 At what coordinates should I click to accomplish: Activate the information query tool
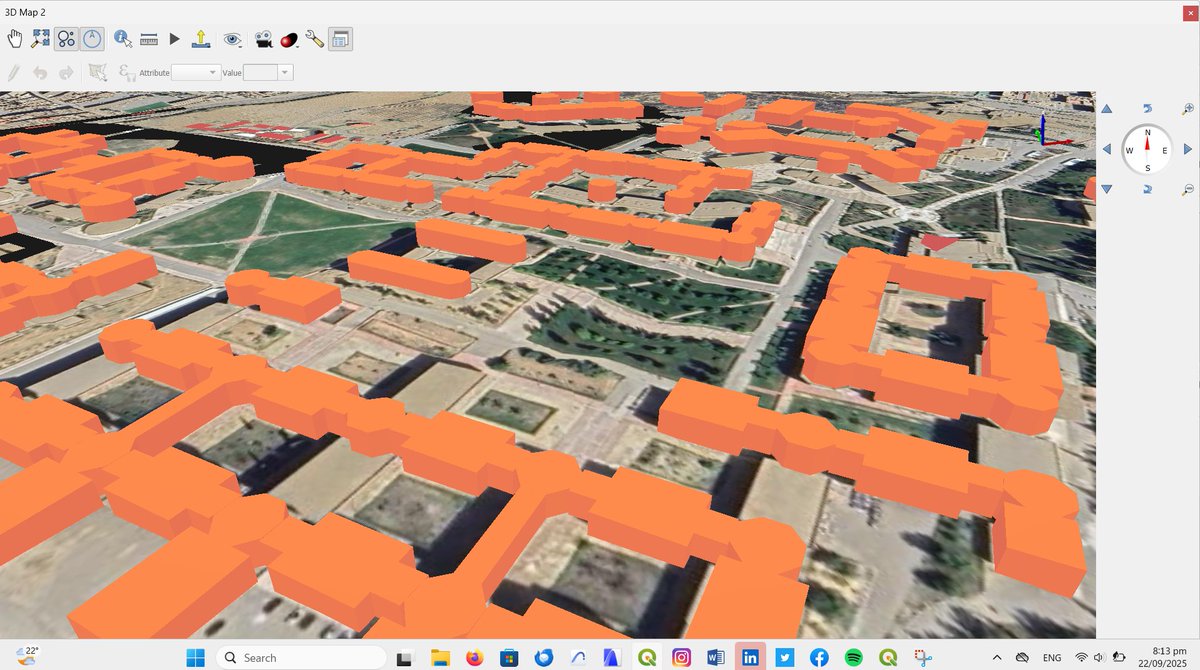coord(122,38)
